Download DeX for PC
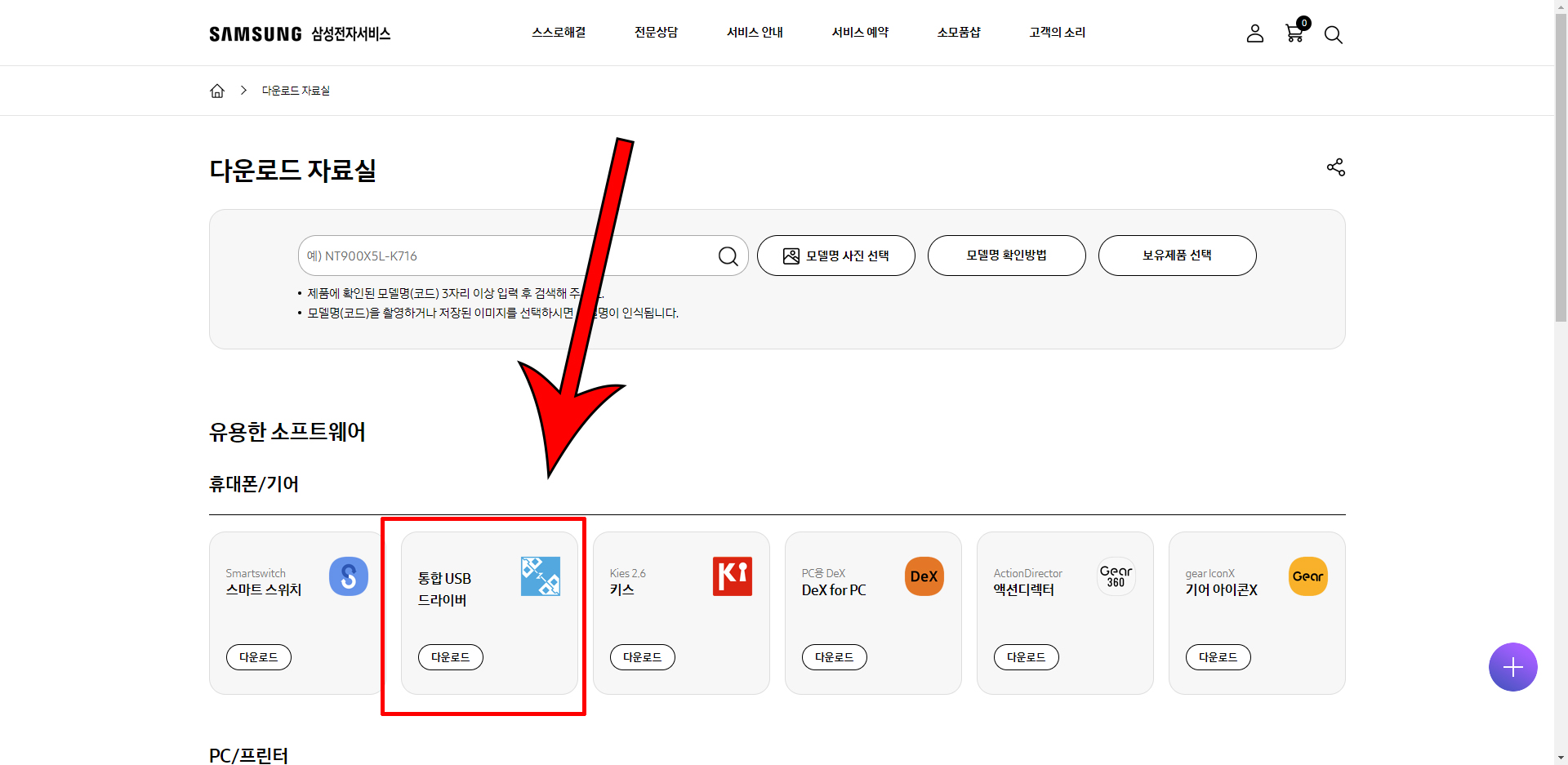 tap(835, 657)
